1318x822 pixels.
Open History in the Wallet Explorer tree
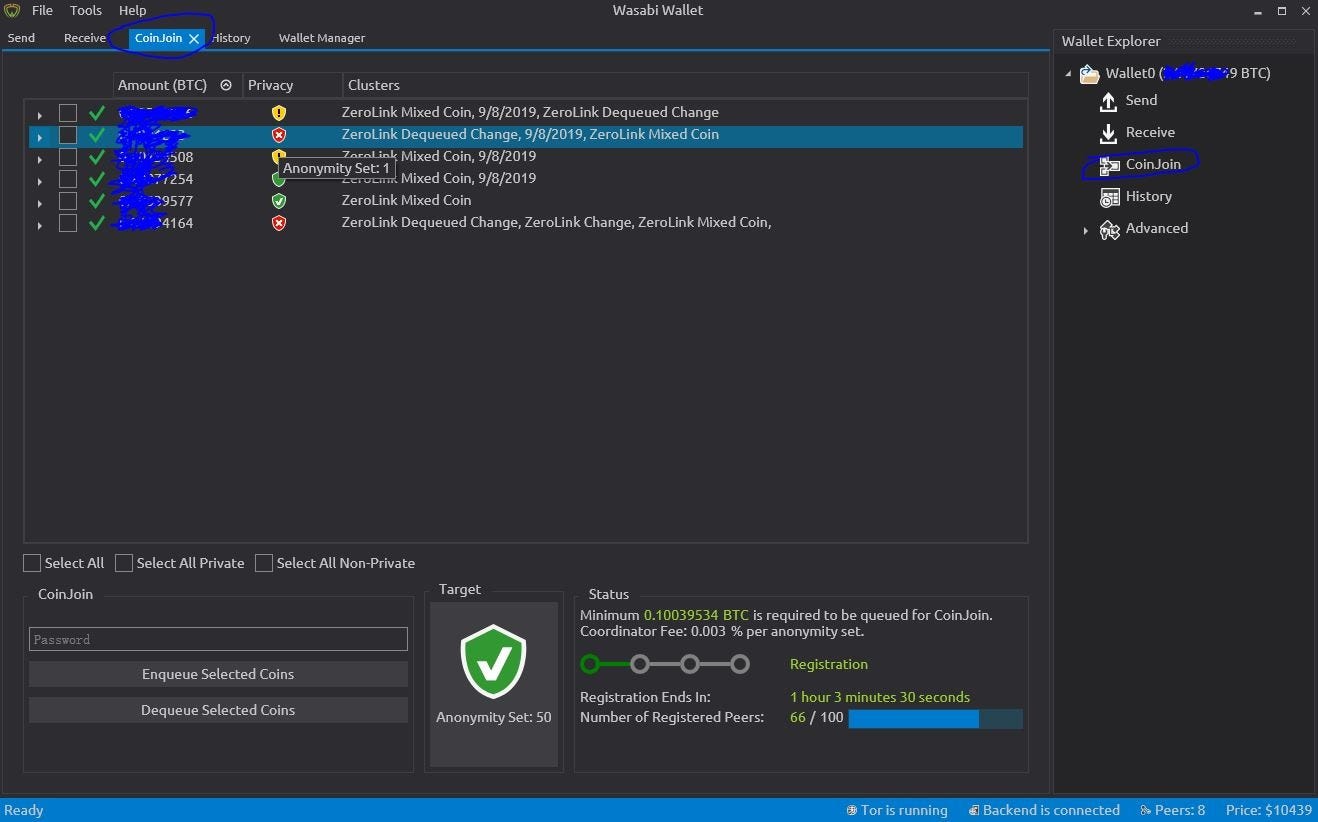tap(1148, 196)
